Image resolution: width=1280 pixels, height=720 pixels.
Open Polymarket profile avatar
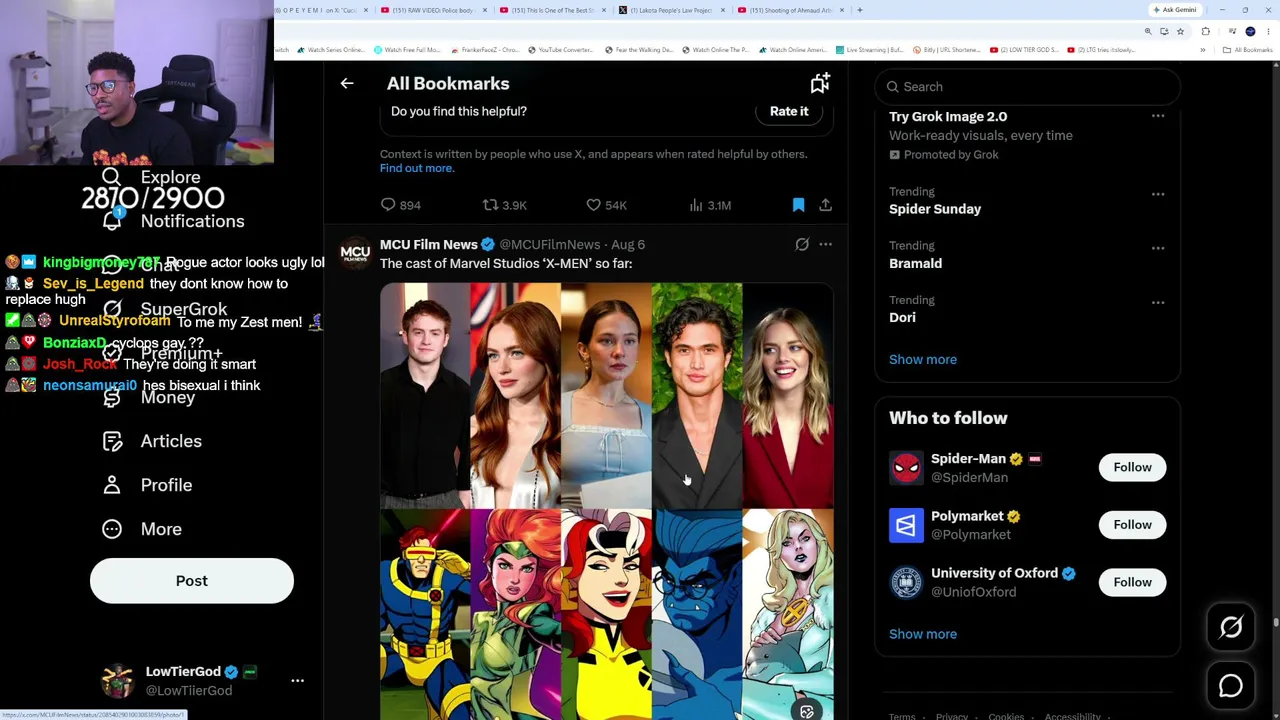pyautogui.click(x=906, y=525)
